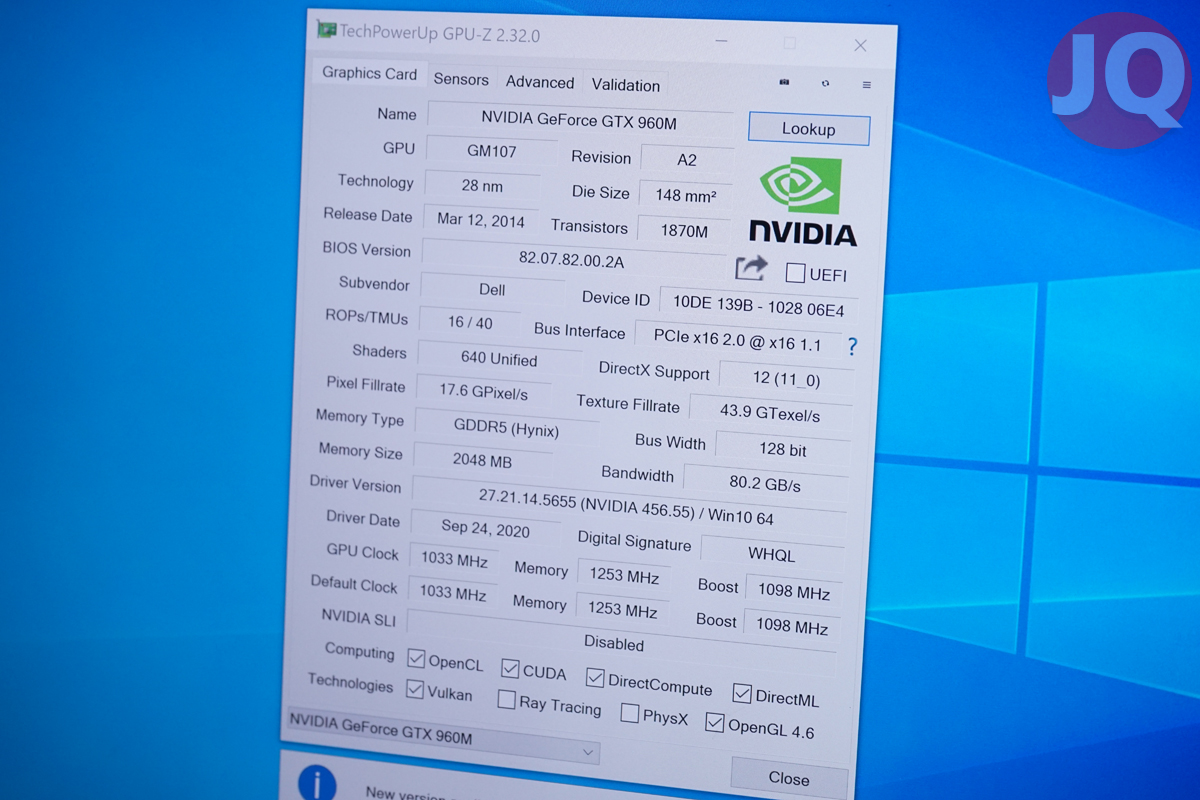The width and height of the screenshot is (1200, 800).
Task: Click the BIOS Version field 82.07.82.00.2A
Action: pos(574,259)
